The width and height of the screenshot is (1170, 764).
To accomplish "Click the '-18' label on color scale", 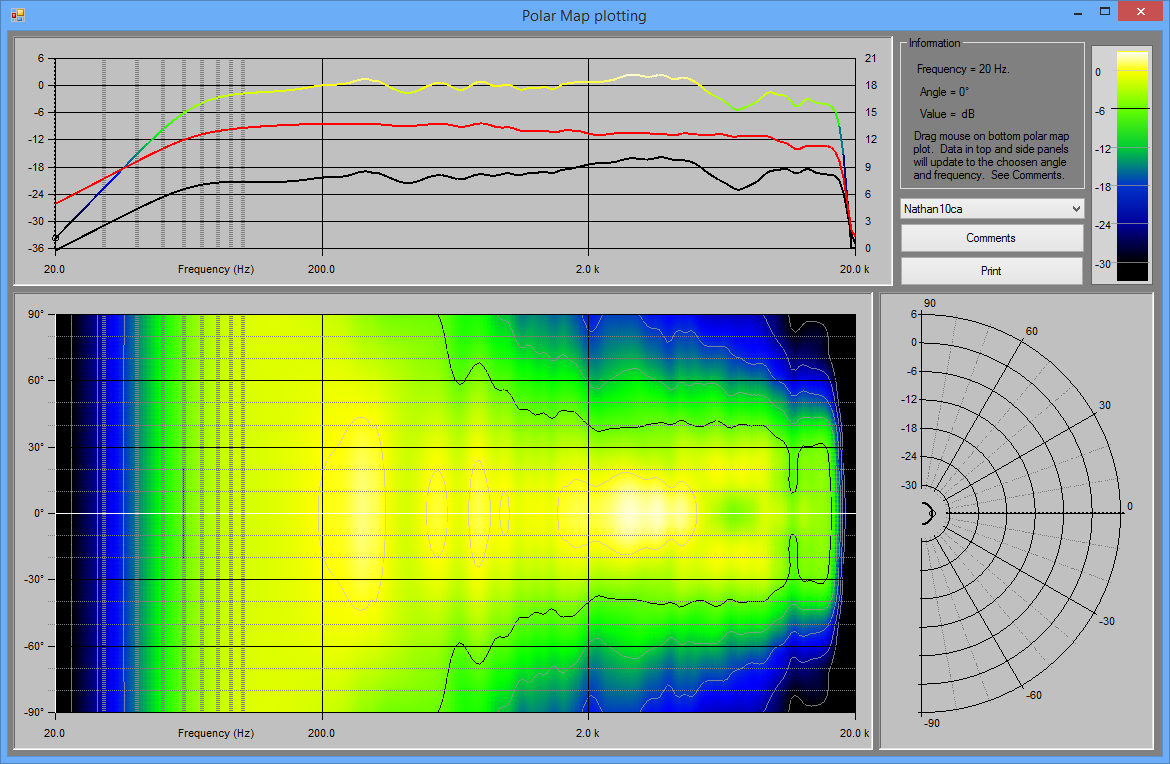I will click(1103, 187).
